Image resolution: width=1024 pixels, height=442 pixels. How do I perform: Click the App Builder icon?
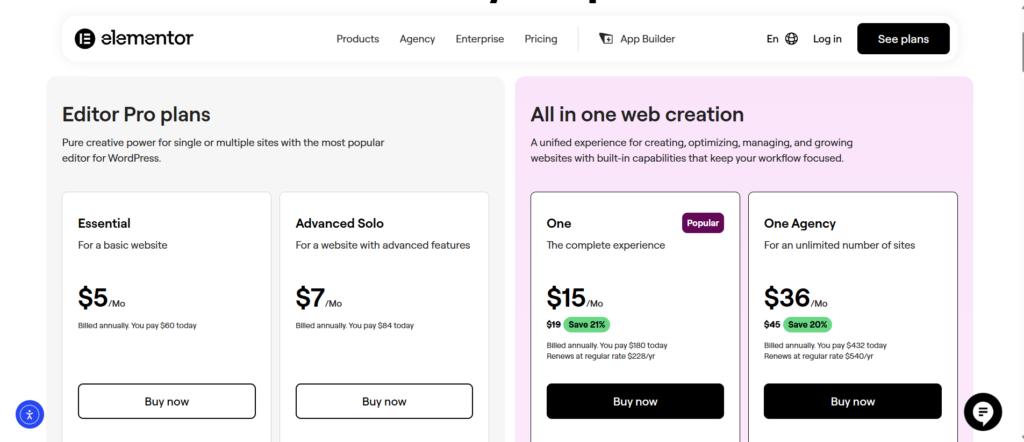(x=605, y=39)
